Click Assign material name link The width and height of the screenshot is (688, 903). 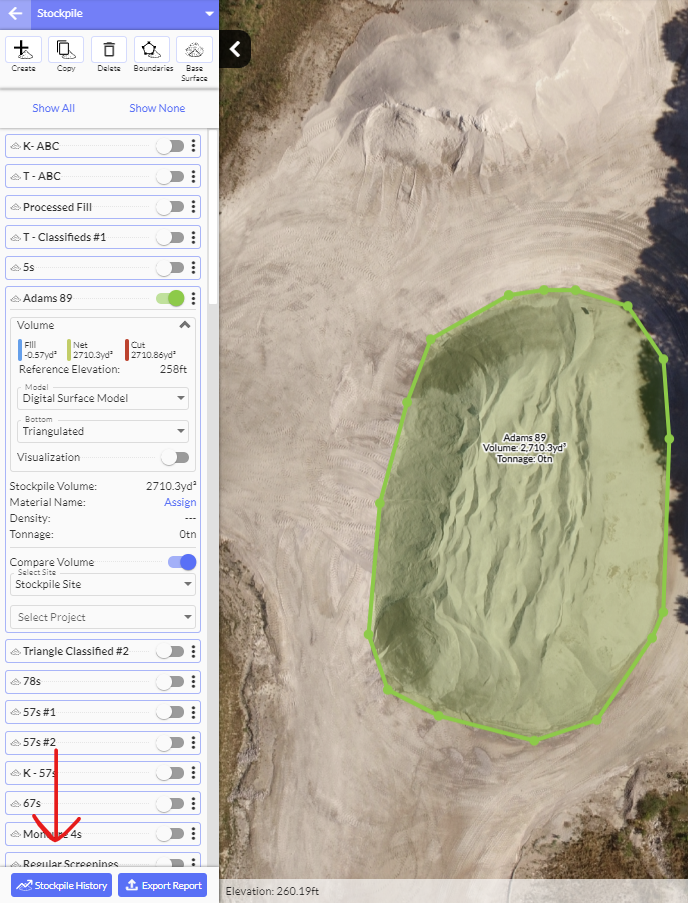(x=180, y=502)
